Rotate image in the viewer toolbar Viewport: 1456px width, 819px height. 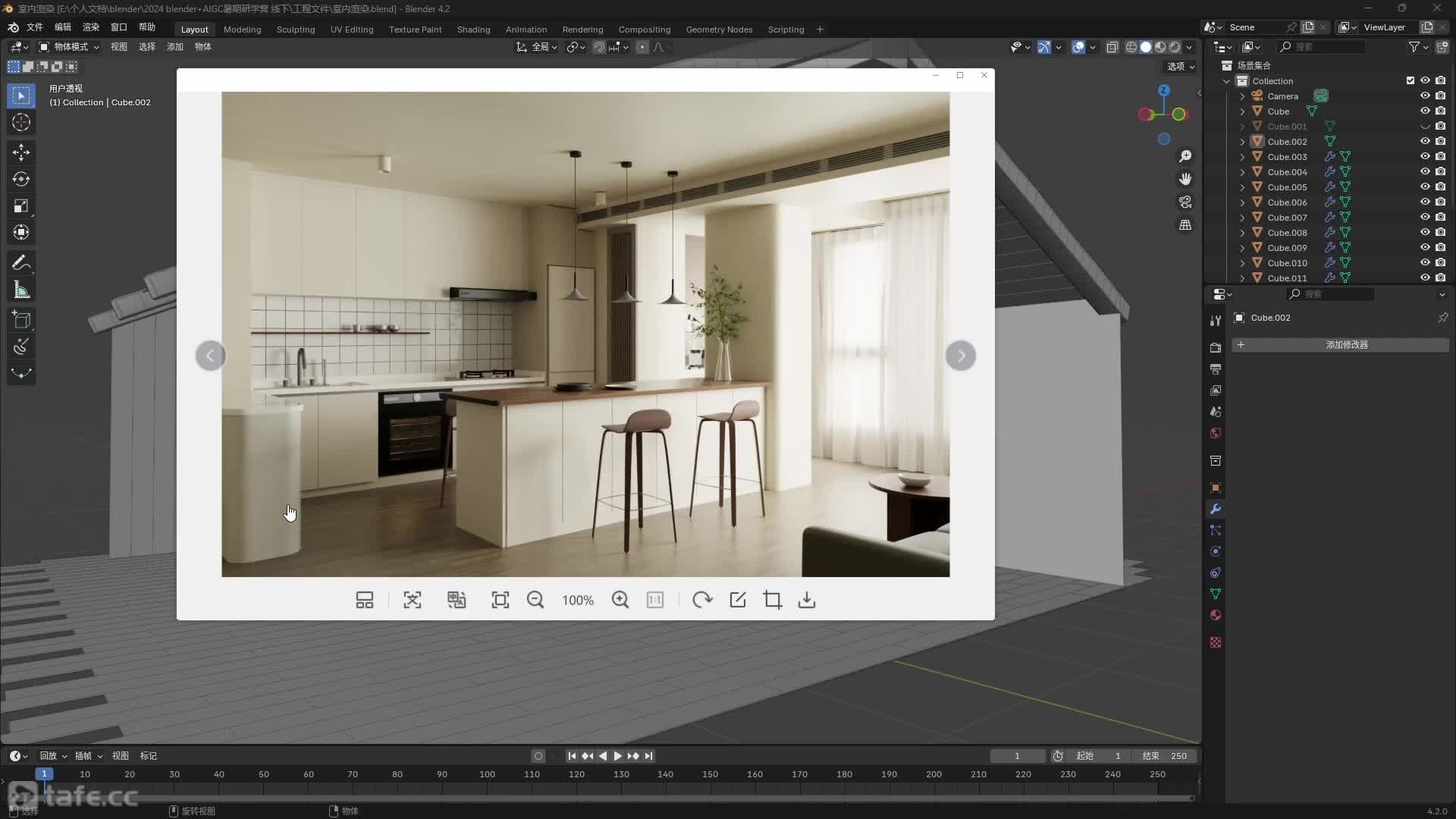[x=702, y=600]
